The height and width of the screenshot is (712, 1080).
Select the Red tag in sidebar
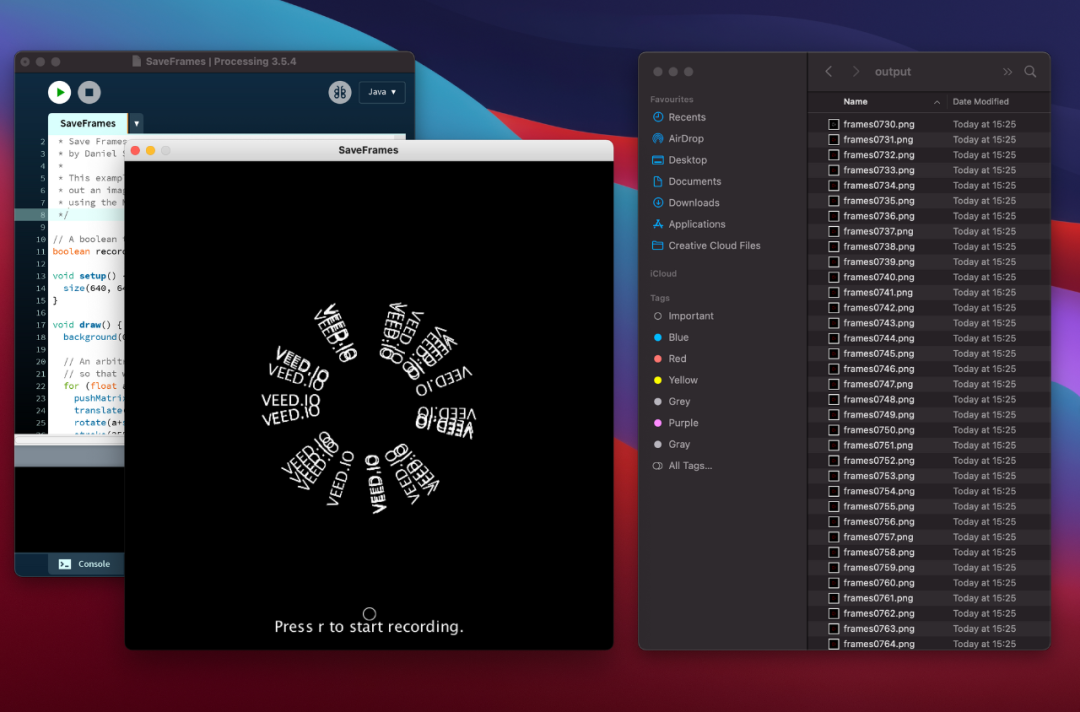[x=669, y=359]
